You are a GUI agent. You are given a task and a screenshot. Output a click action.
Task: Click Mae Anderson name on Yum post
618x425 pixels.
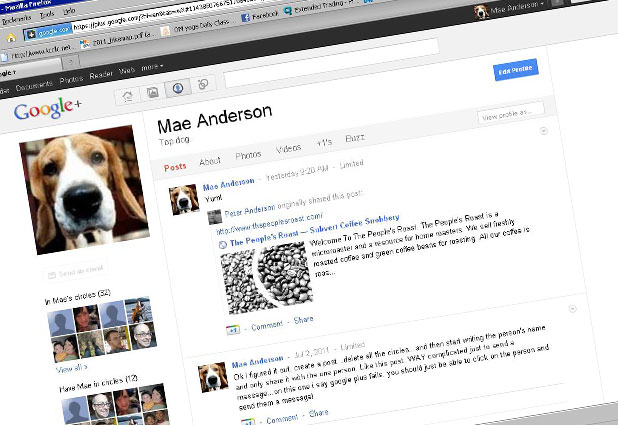coord(229,185)
